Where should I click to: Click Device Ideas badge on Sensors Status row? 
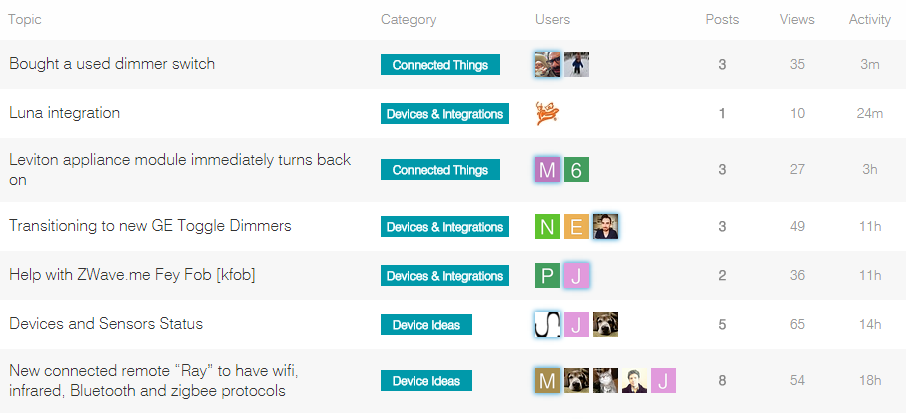click(426, 325)
